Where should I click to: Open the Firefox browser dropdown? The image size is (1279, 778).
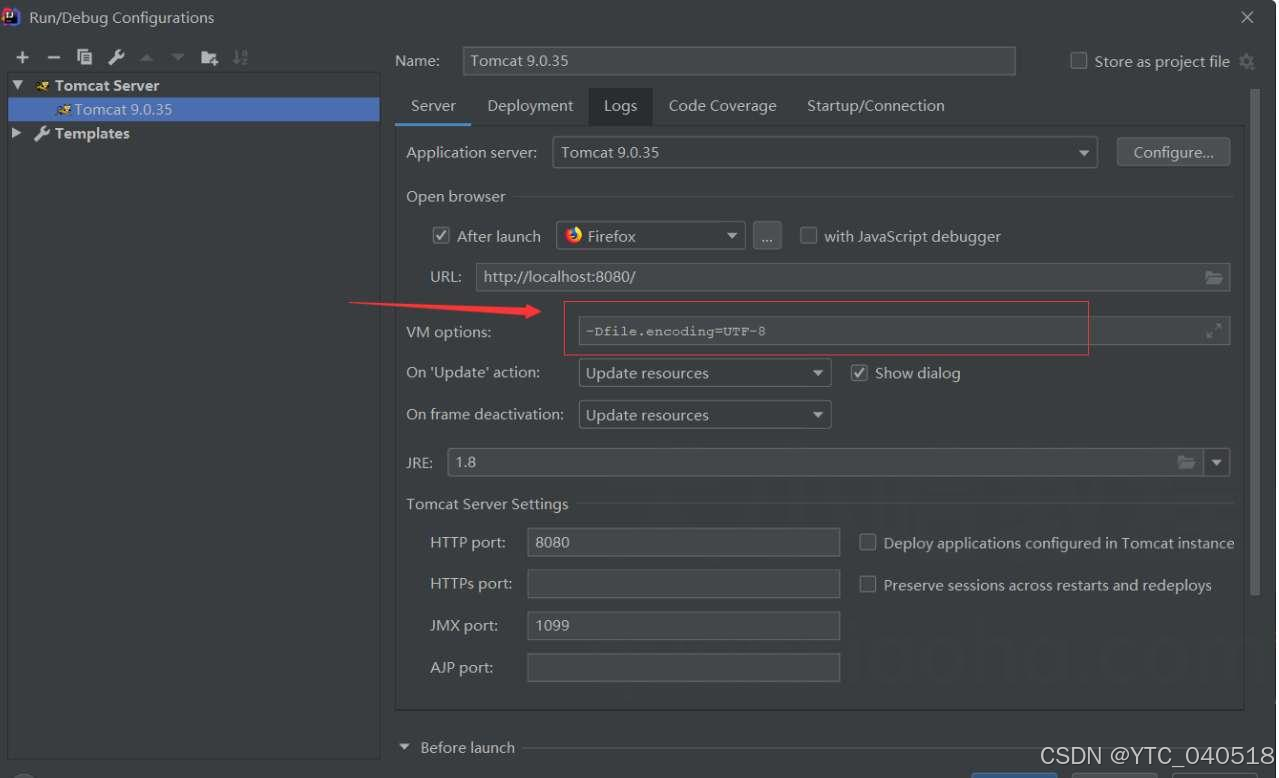651,236
